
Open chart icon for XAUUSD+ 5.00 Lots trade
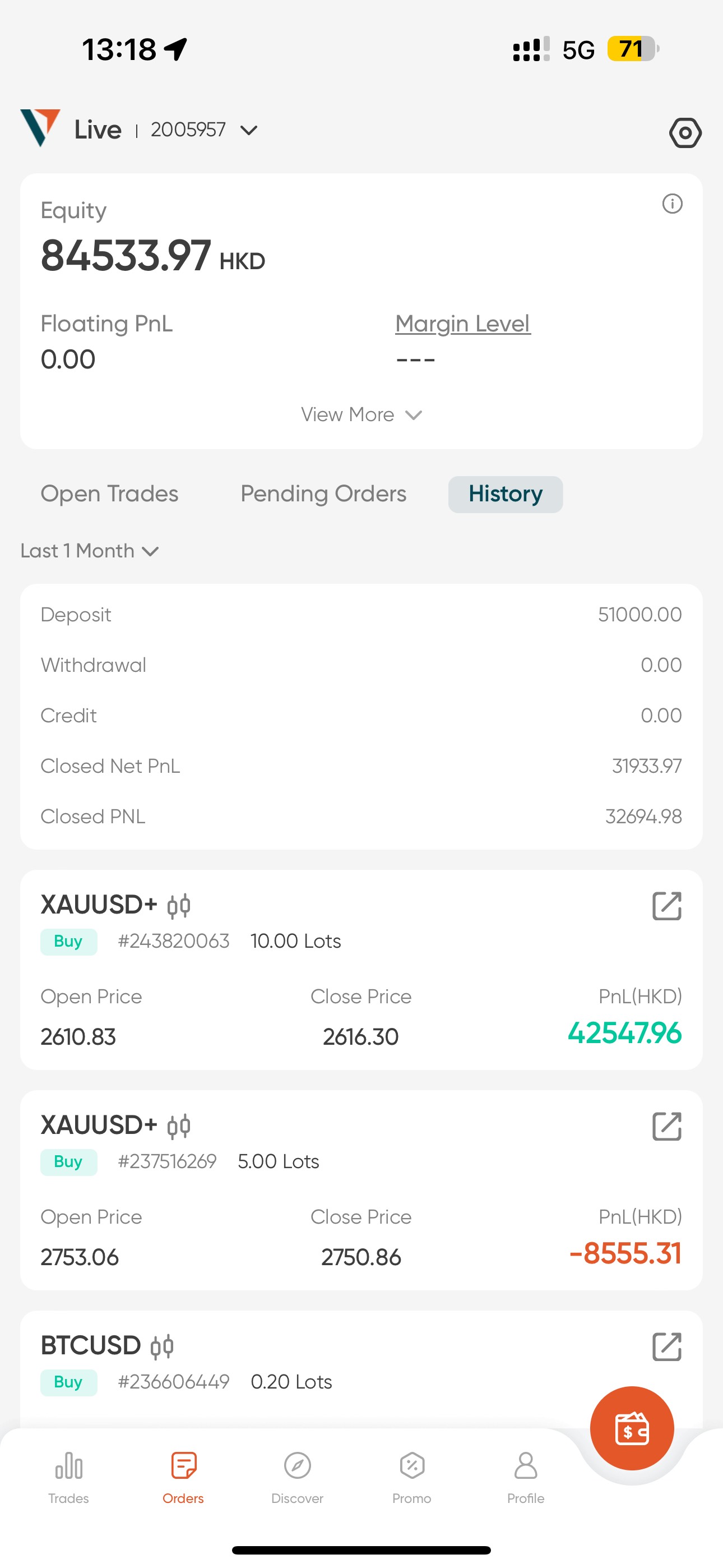[179, 1126]
